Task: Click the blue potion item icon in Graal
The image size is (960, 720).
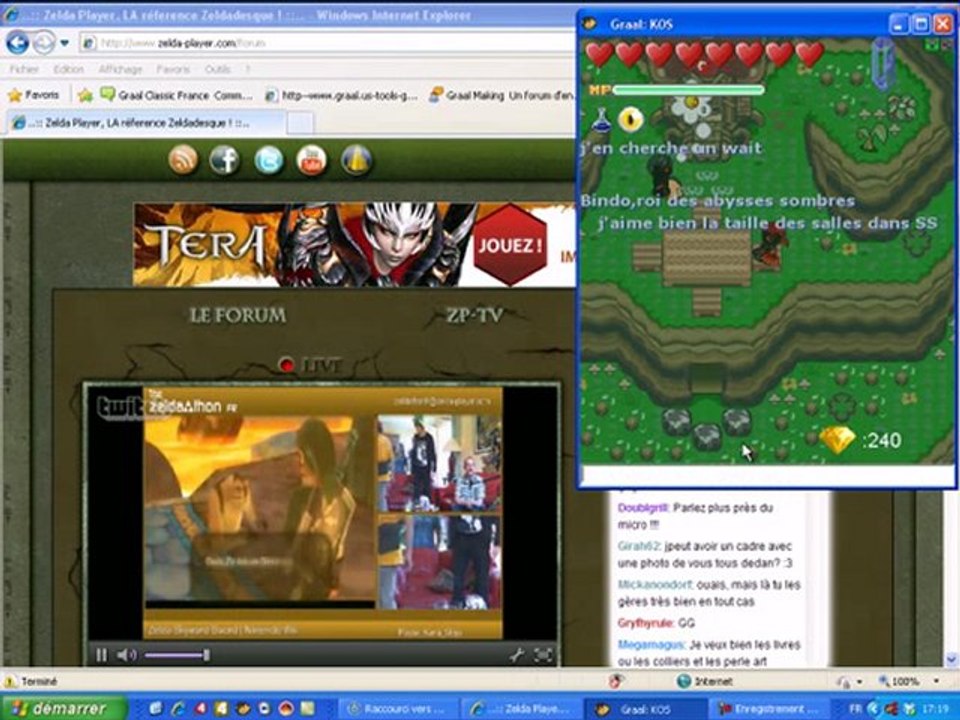Action: pyautogui.click(x=602, y=119)
